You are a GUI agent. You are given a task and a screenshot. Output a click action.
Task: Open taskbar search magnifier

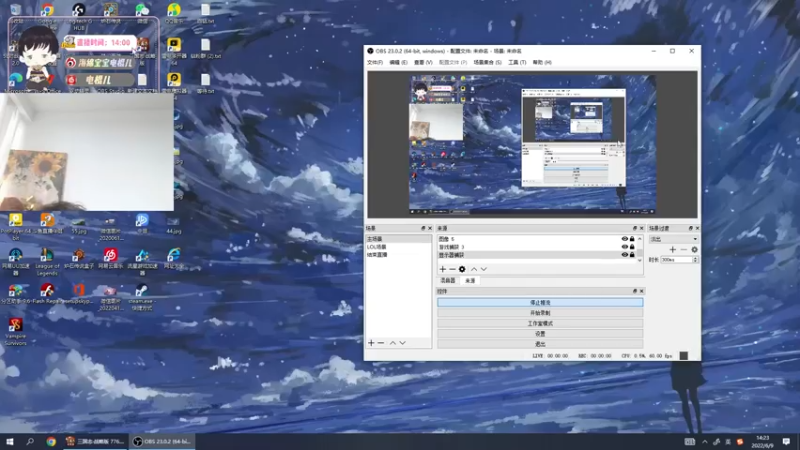30,441
